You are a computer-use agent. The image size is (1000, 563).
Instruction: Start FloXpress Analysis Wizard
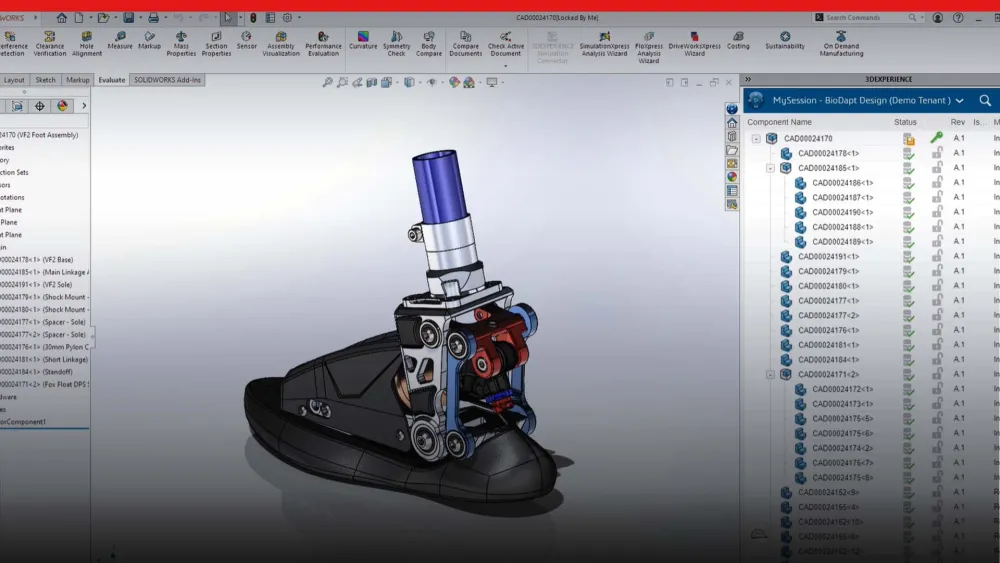[649, 47]
